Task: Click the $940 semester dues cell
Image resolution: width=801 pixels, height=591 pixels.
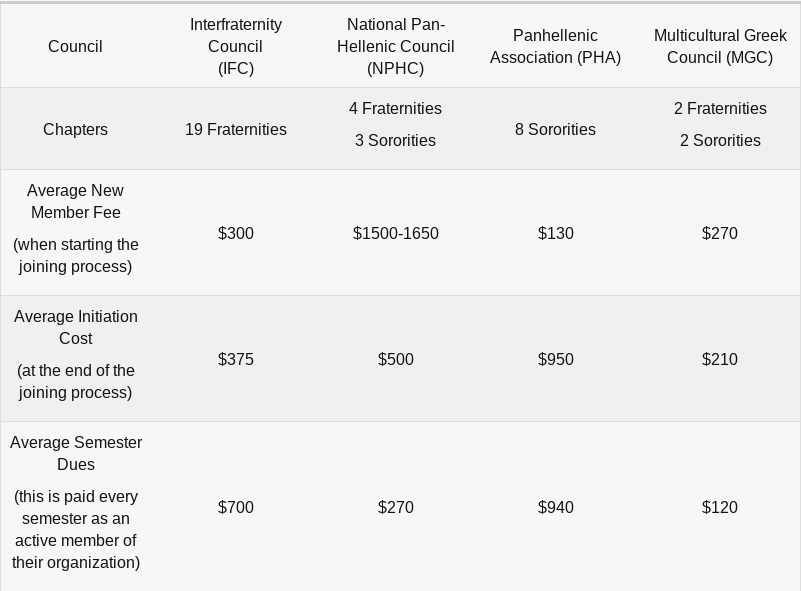Action: (x=555, y=507)
